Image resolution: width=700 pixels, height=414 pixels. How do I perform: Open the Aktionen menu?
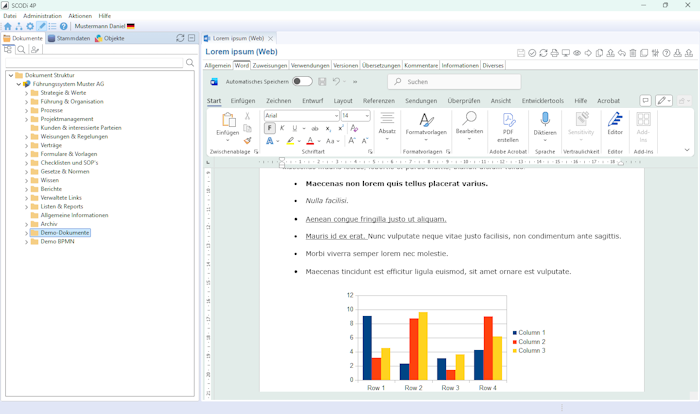point(80,16)
